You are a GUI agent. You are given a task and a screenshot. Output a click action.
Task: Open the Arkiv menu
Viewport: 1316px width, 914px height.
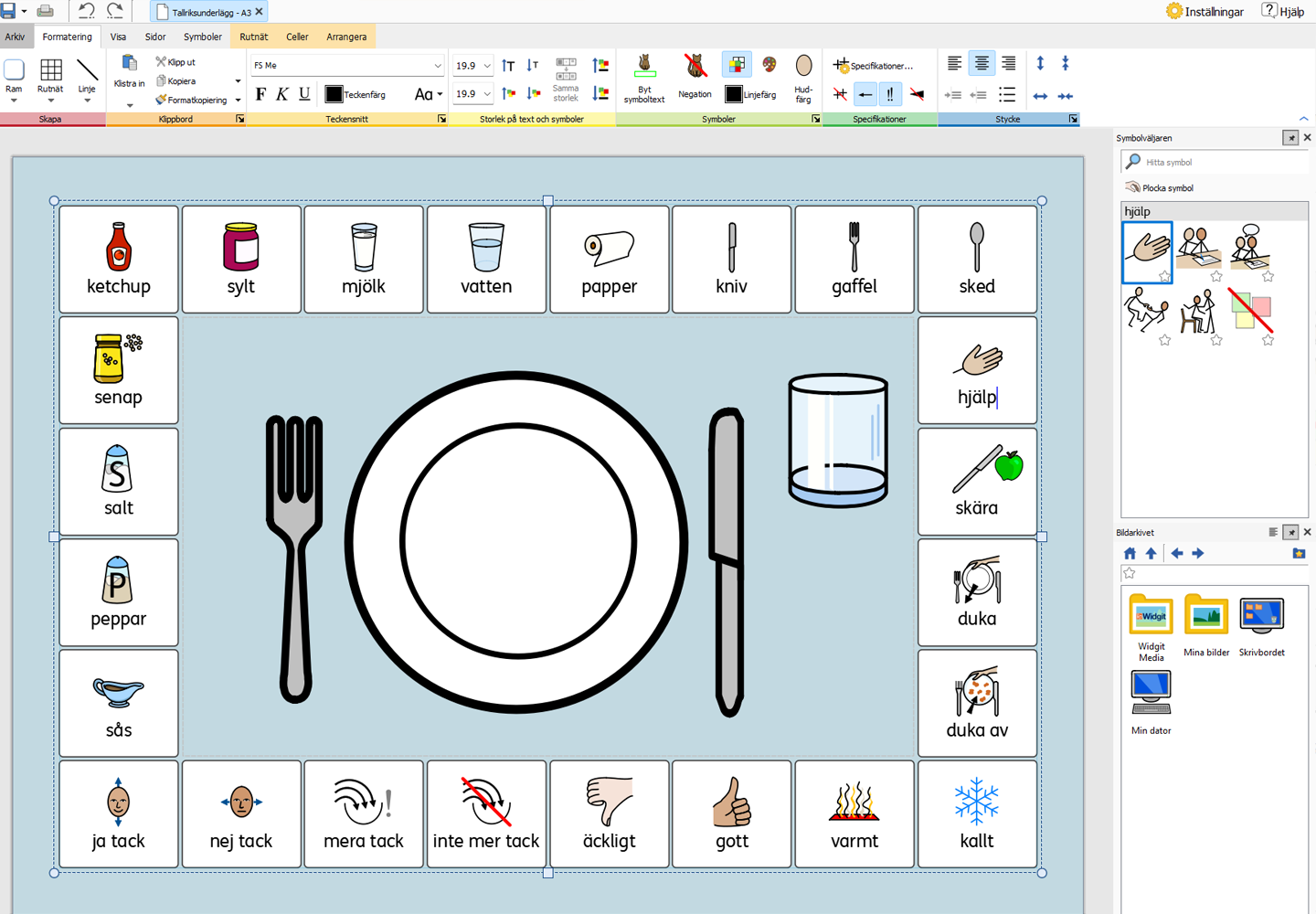(x=16, y=37)
